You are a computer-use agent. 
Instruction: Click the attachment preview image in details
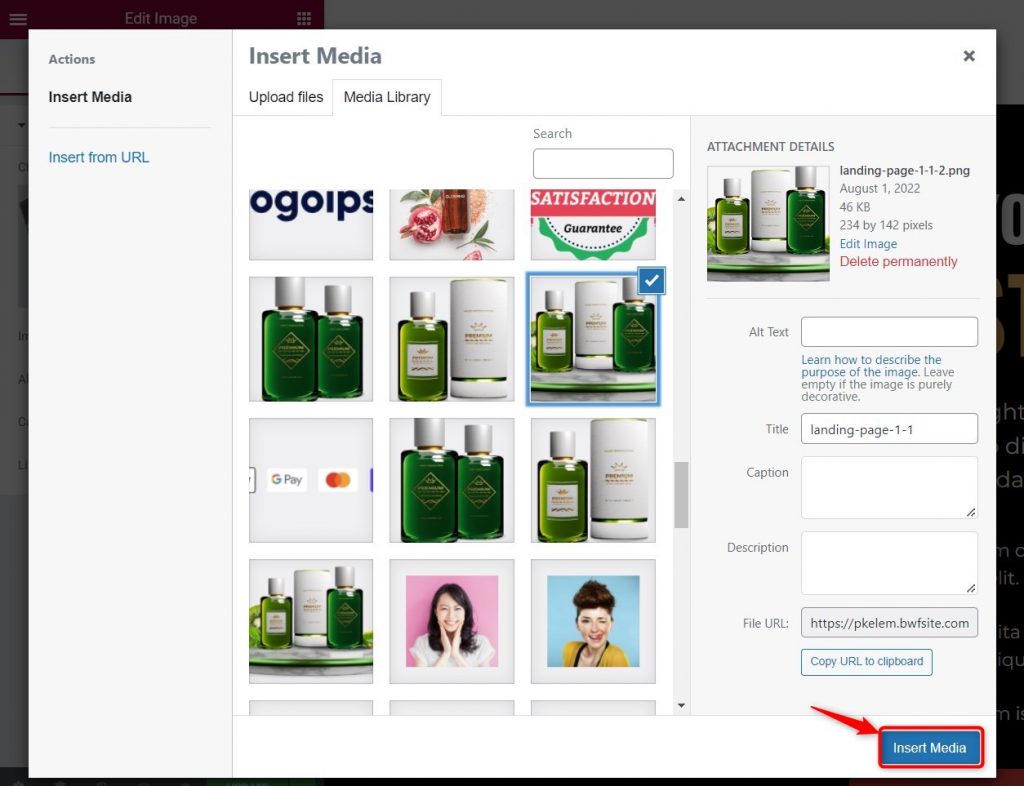[x=768, y=224]
